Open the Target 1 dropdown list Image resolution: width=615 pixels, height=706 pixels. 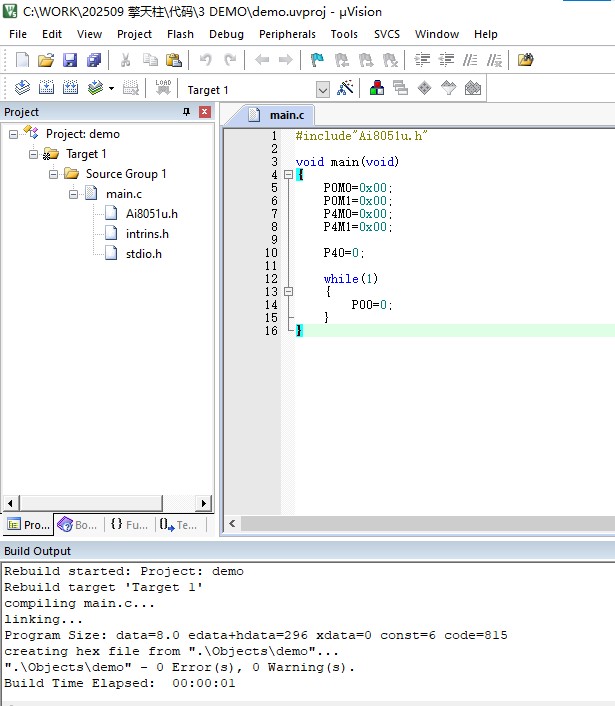(x=322, y=90)
